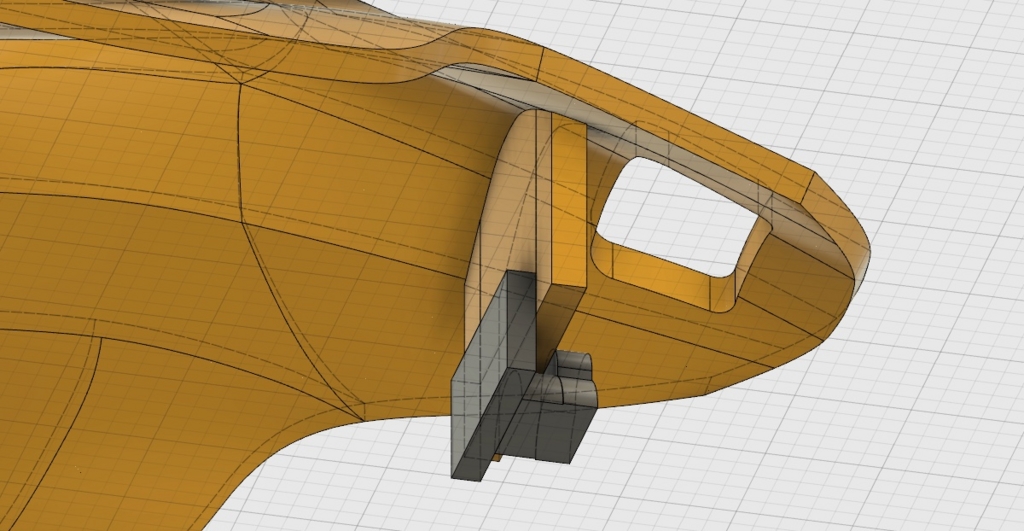Viewport: 1024px width, 531px height.
Task: Select inner face of rounded rectangular cutout
Action: tap(663, 278)
